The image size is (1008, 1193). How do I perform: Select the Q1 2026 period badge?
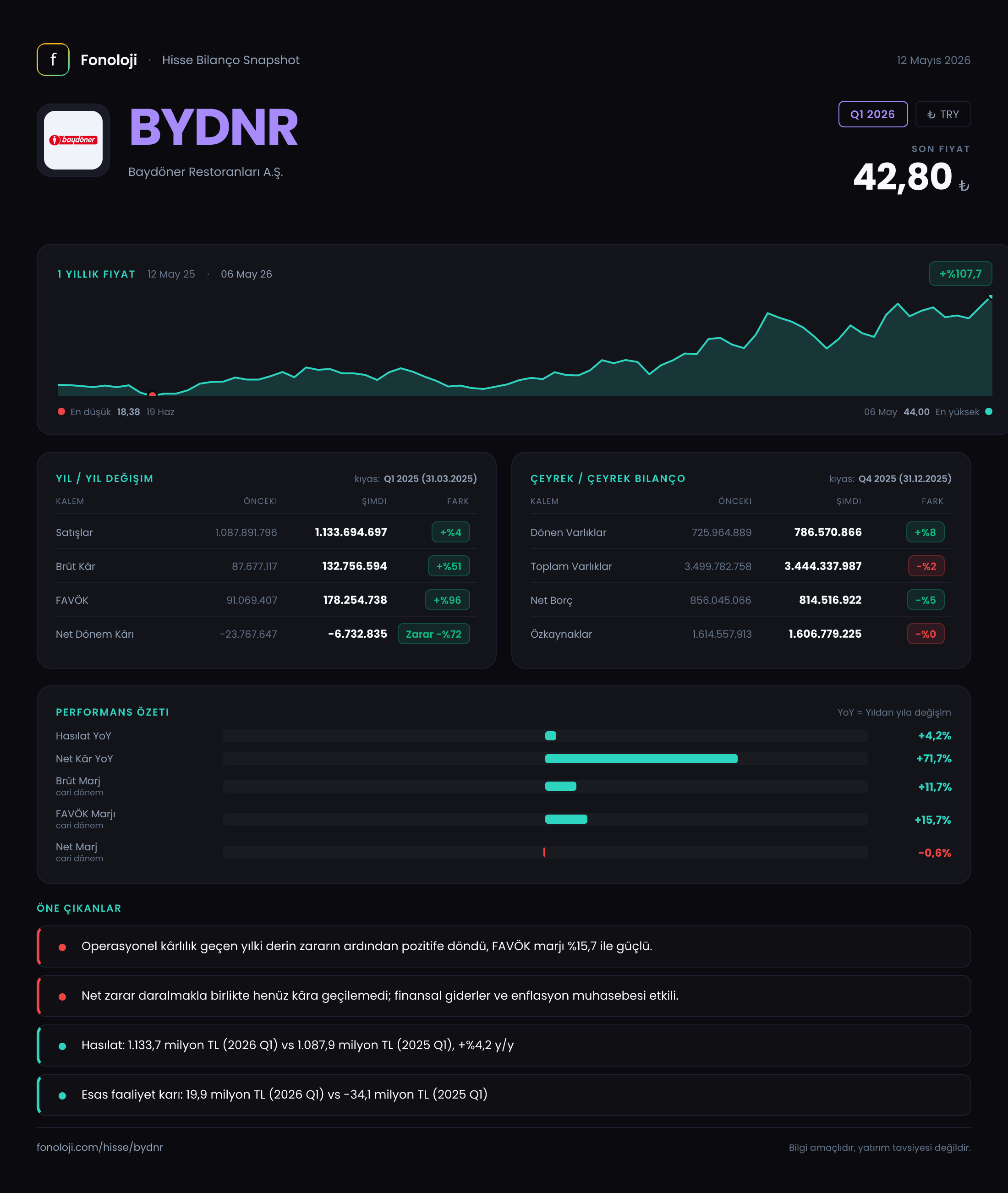coord(872,114)
